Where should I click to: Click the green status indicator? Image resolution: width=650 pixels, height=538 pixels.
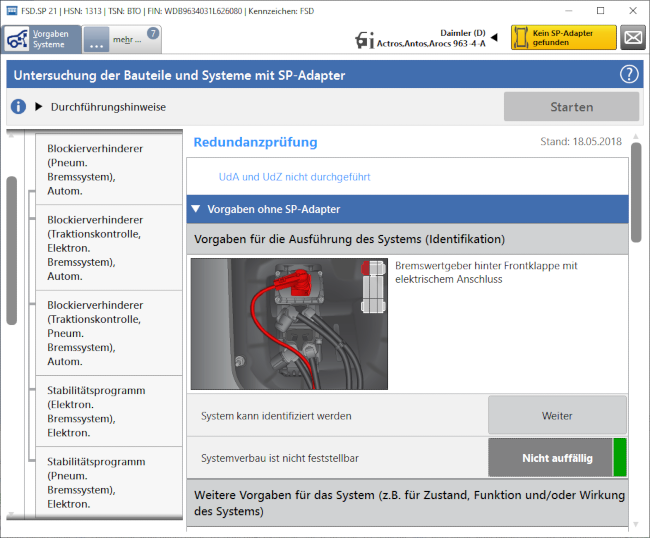pos(620,458)
